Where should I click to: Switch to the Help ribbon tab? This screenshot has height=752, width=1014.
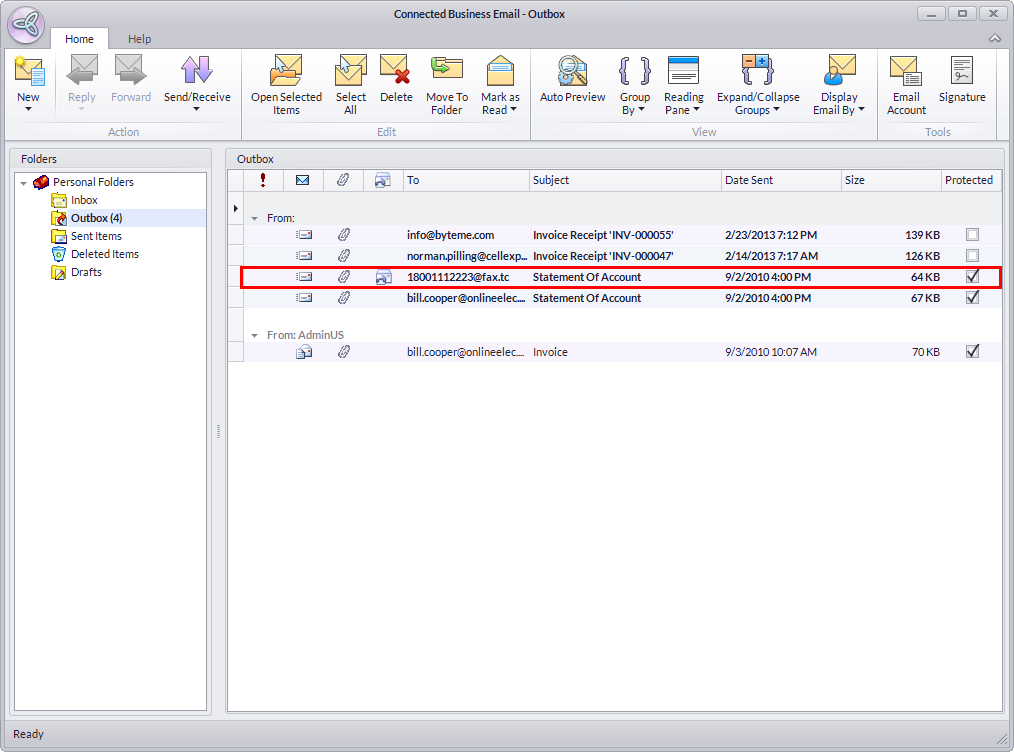click(x=139, y=39)
